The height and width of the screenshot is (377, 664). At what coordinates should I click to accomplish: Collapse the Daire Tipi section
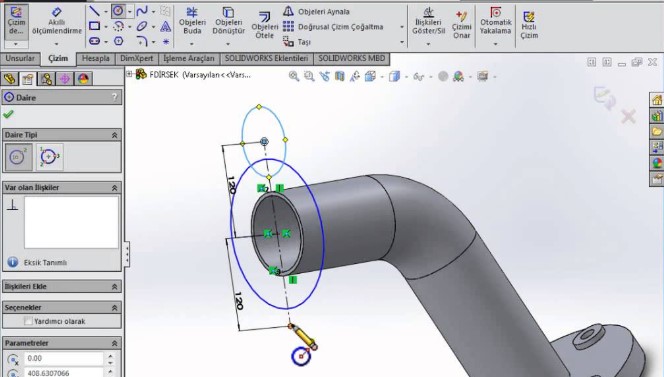(114, 135)
